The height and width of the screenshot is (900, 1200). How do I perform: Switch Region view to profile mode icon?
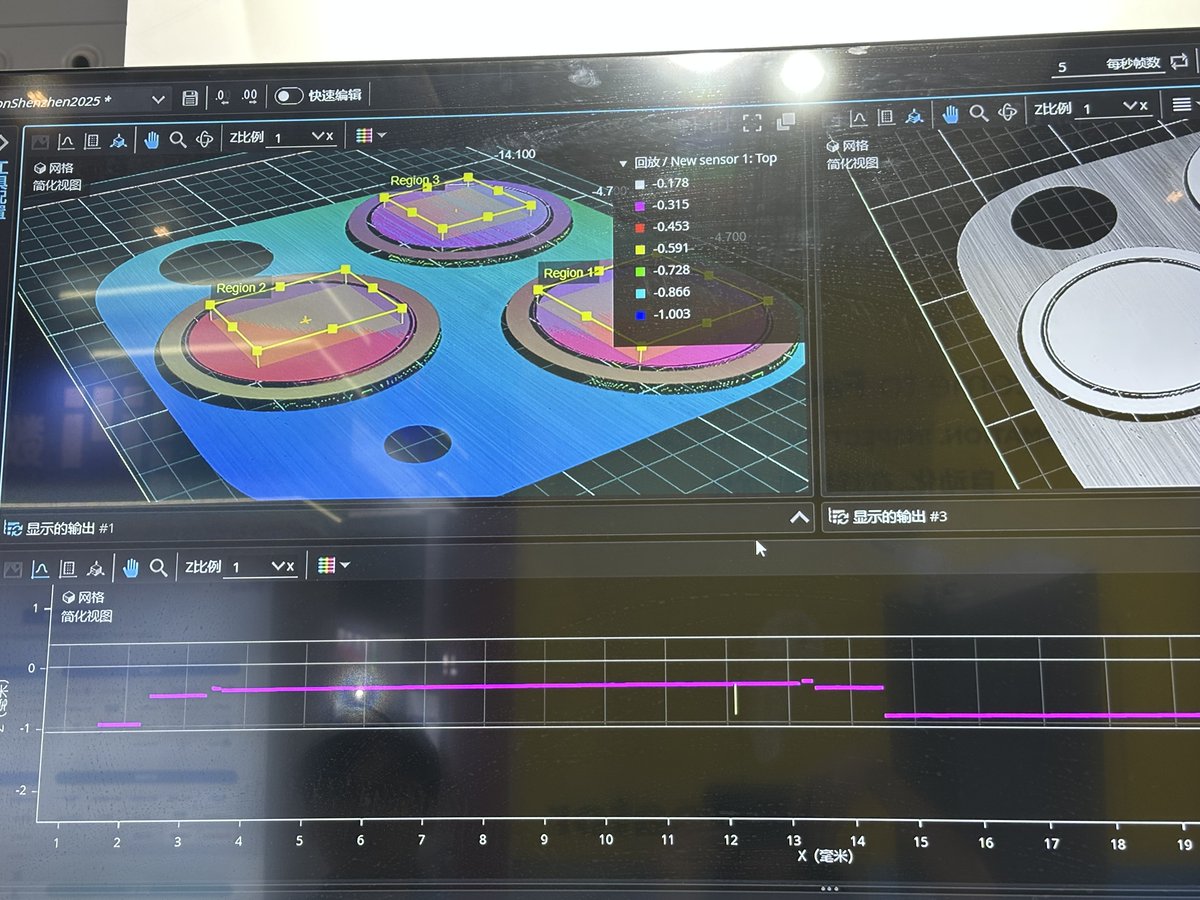[66, 141]
